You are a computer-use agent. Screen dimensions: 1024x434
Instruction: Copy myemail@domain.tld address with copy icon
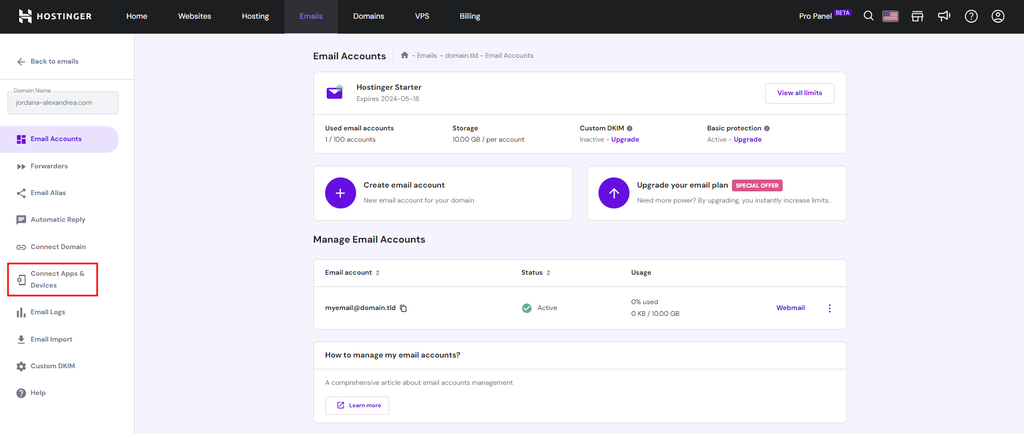coord(404,308)
